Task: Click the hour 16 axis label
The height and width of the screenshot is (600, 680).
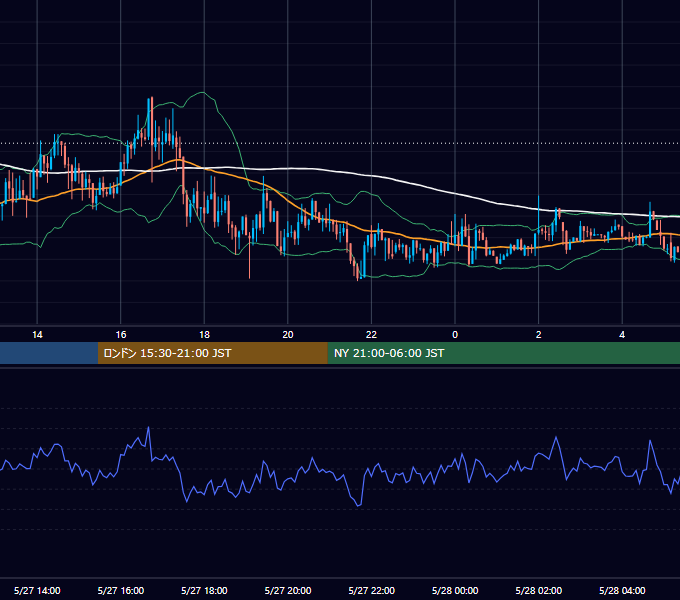Action: [x=121, y=335]
